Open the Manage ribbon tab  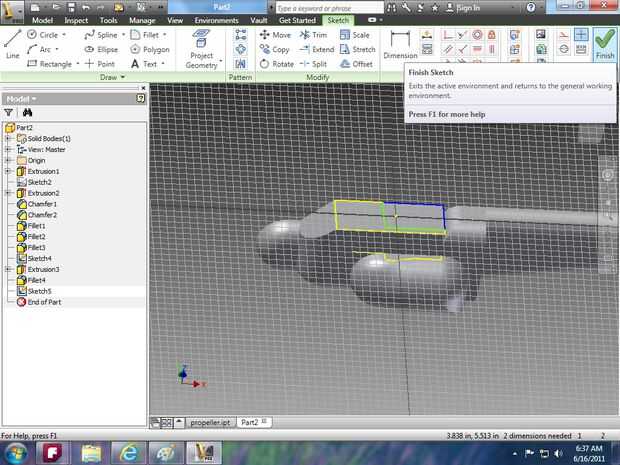click(x=142, y=20)
